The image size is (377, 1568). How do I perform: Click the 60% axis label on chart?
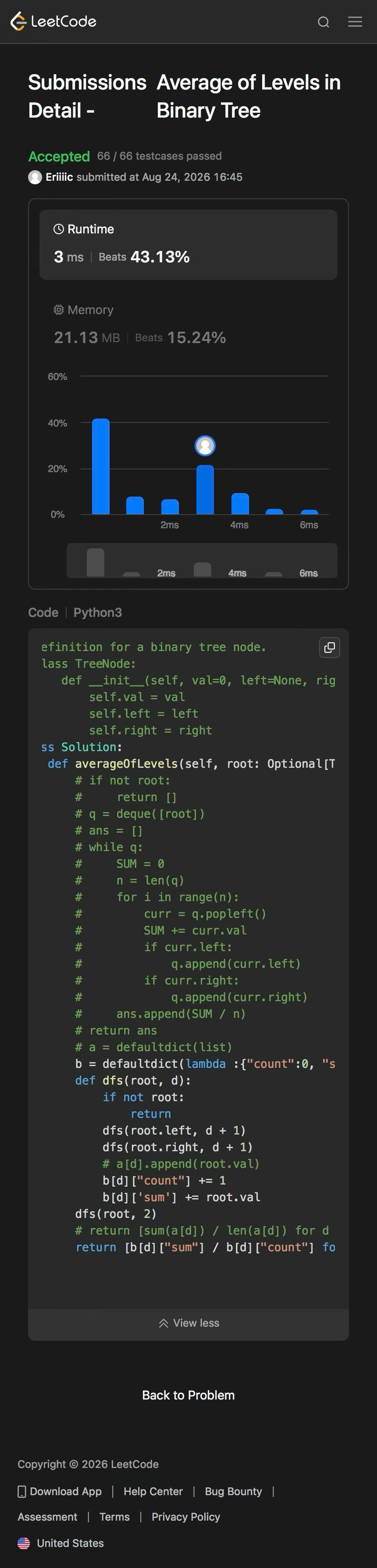pyautogui.click(x=57, y=377)
